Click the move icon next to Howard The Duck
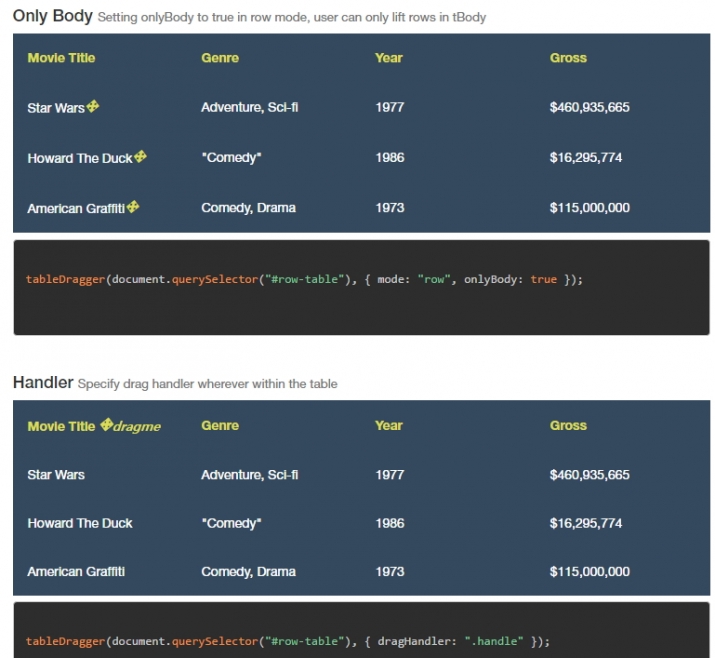The image size is (715, 658). (140, 156)
